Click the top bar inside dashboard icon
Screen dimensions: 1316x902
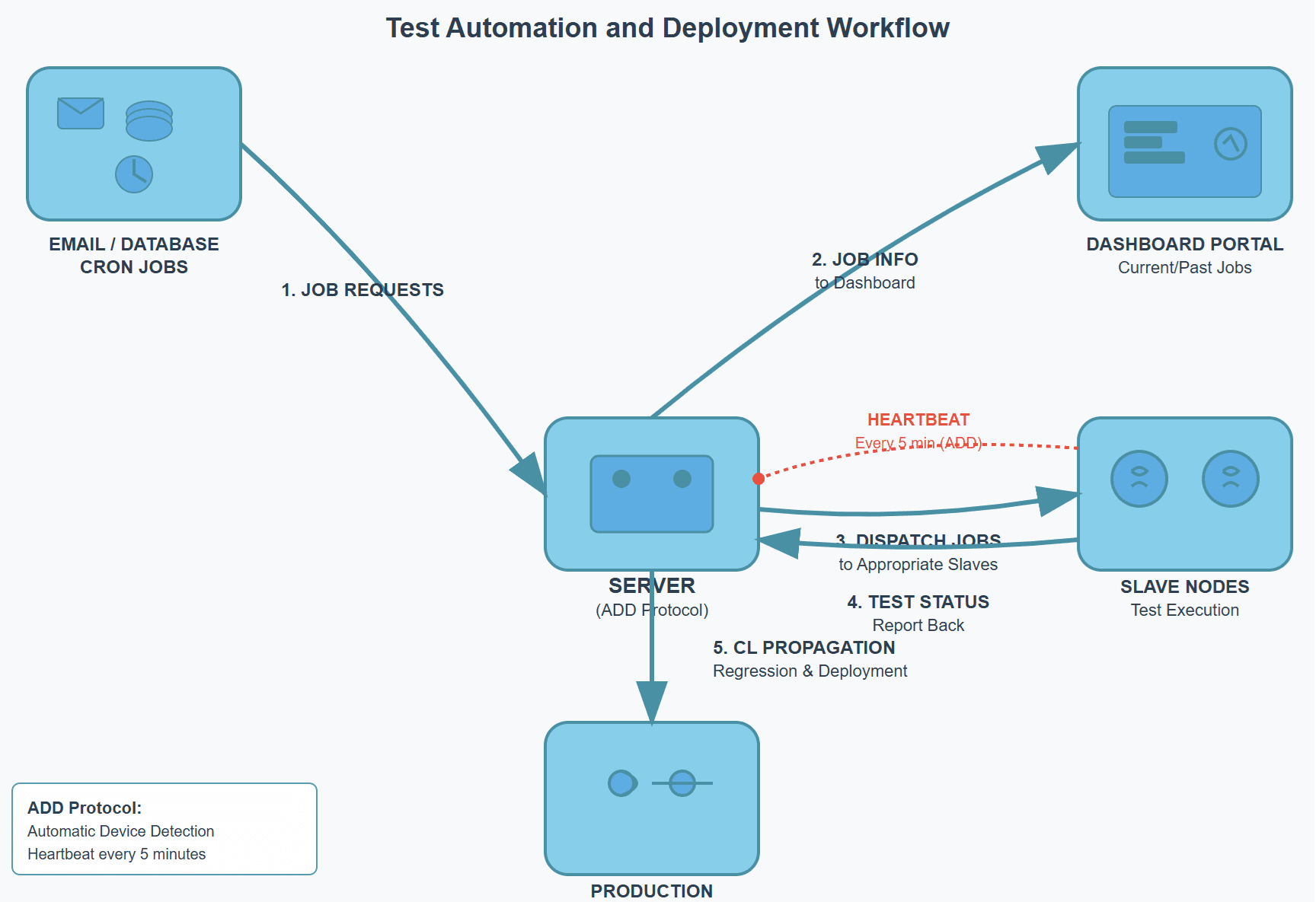[1151, 127]
